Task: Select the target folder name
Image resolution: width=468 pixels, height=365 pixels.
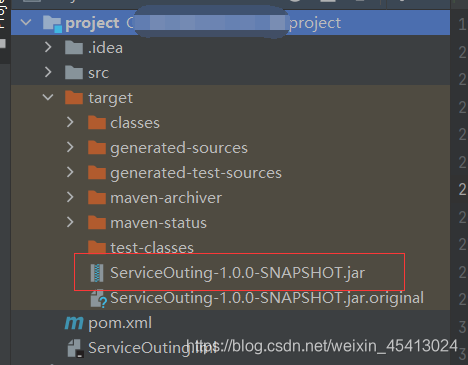Action: (x=110, y=98)
